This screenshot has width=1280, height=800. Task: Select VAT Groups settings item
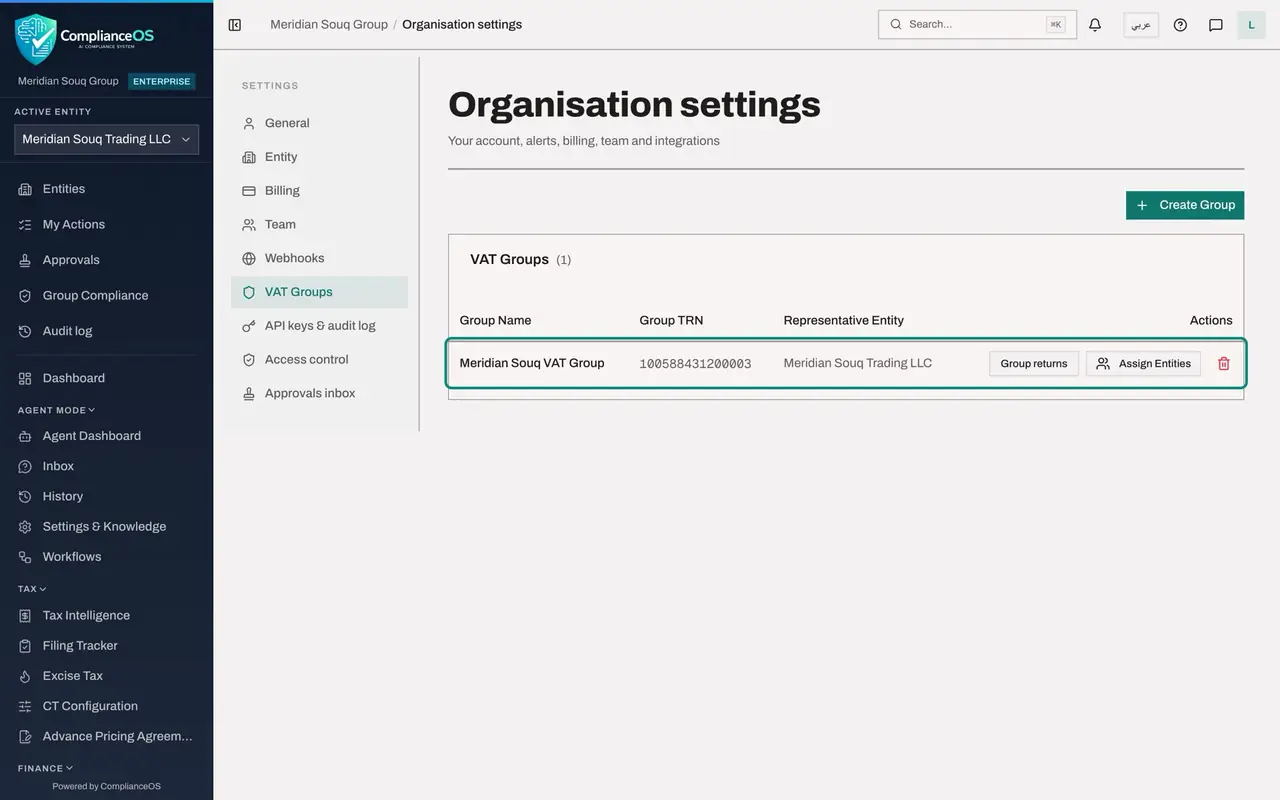tap(319, 292)
